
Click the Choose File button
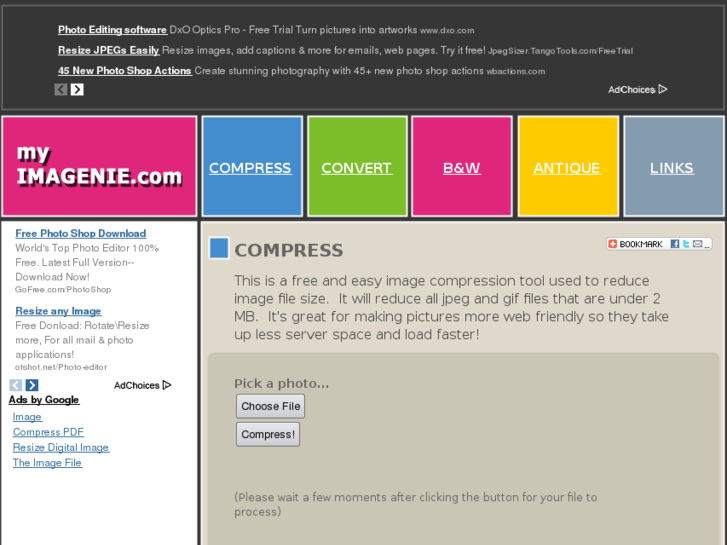pyautogui.click(x=270, y=406)
